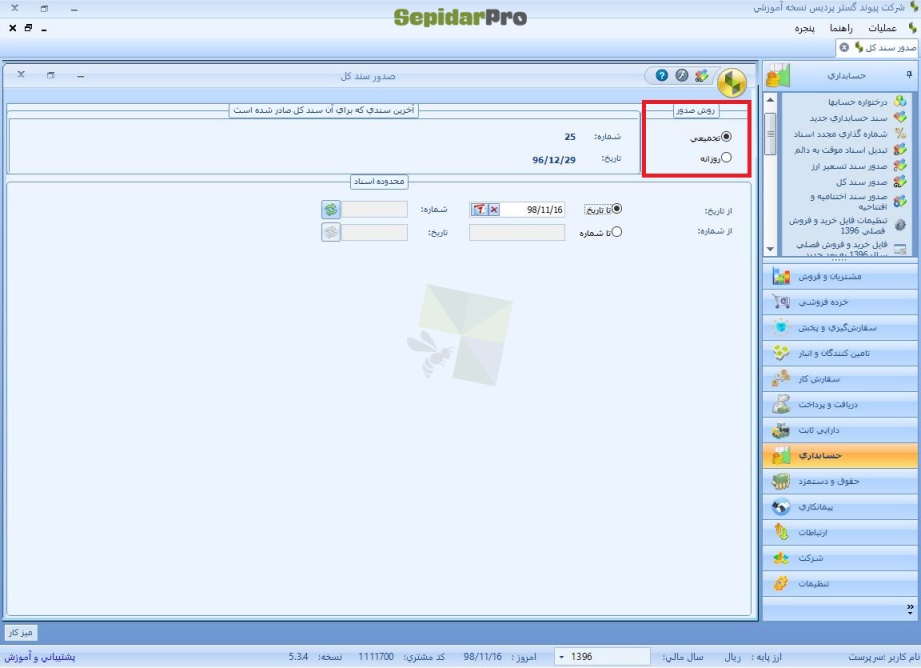Click the disabled تا شماره input field

tap(517, 233)
